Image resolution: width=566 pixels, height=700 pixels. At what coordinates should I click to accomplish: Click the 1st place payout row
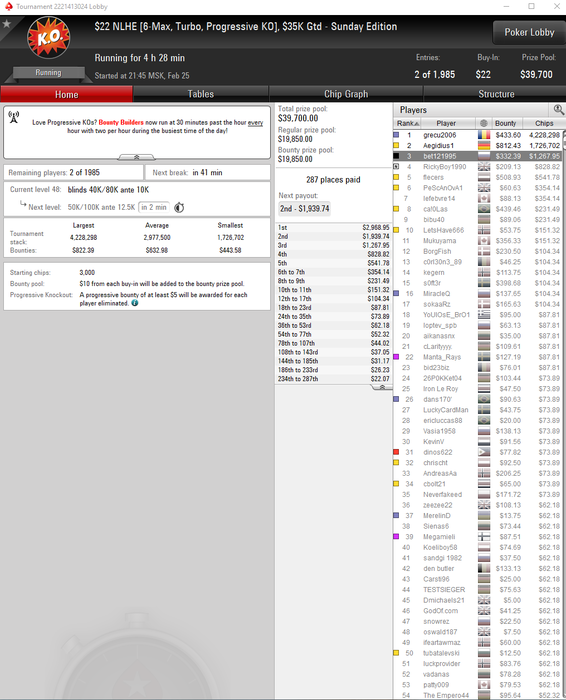[x=333, y=228]
